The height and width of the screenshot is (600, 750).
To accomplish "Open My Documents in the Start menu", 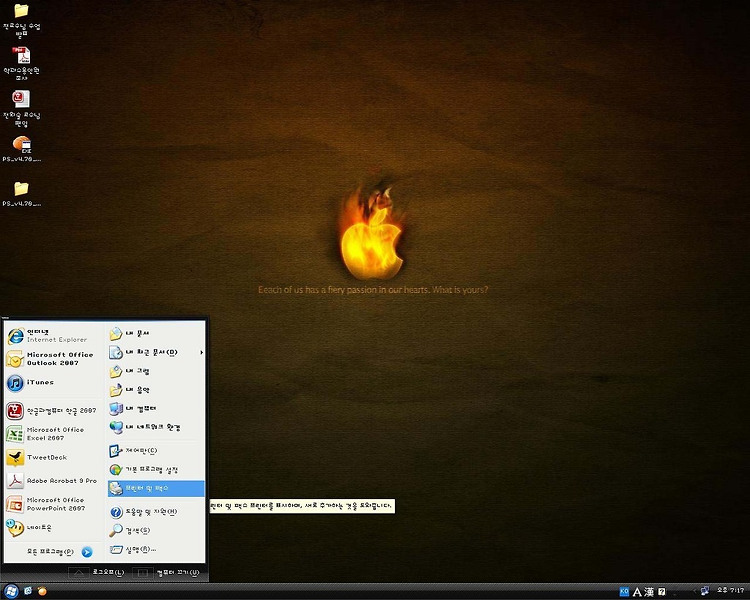I will [x=156, y=333].
